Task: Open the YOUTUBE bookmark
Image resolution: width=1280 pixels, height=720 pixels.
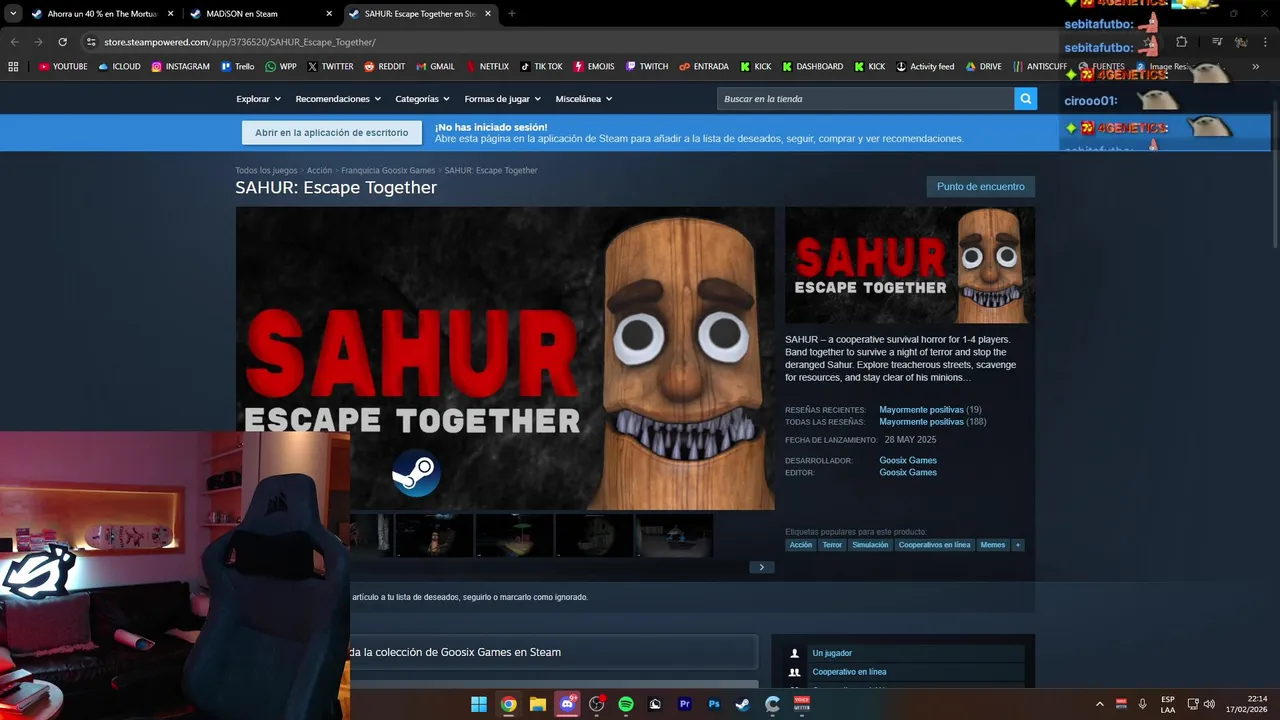Action: 63,67
